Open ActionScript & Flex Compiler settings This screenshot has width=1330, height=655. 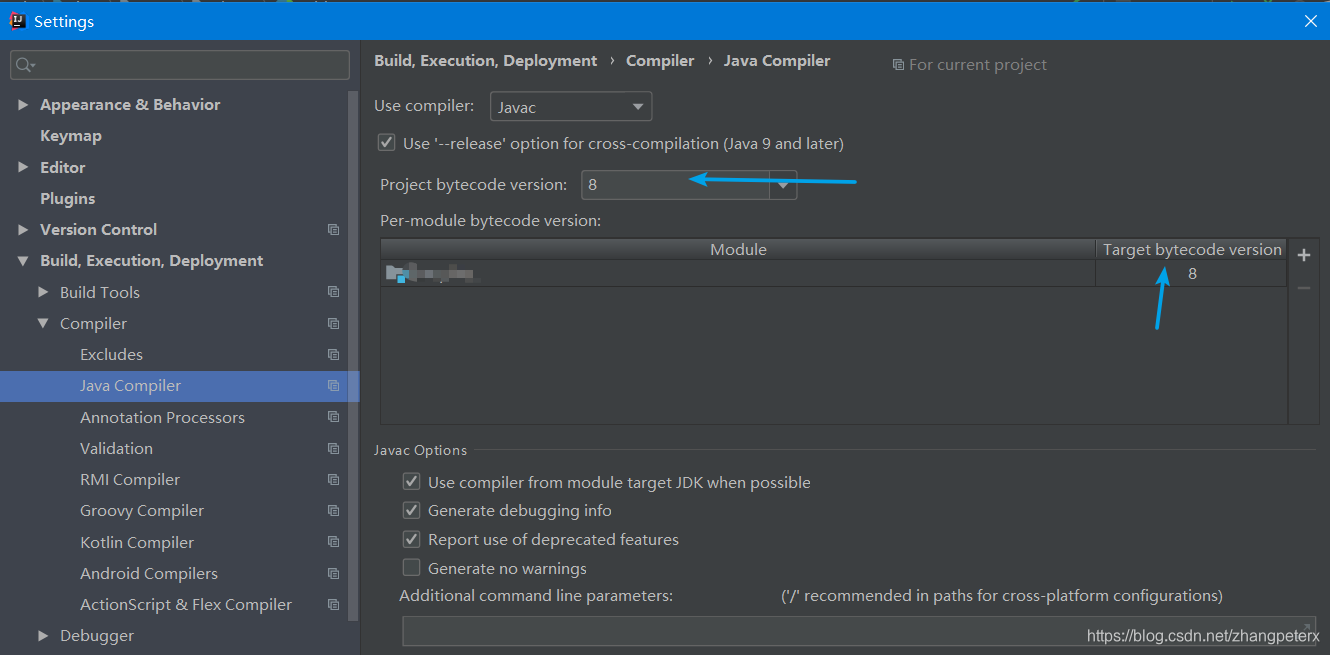[186, 605]
